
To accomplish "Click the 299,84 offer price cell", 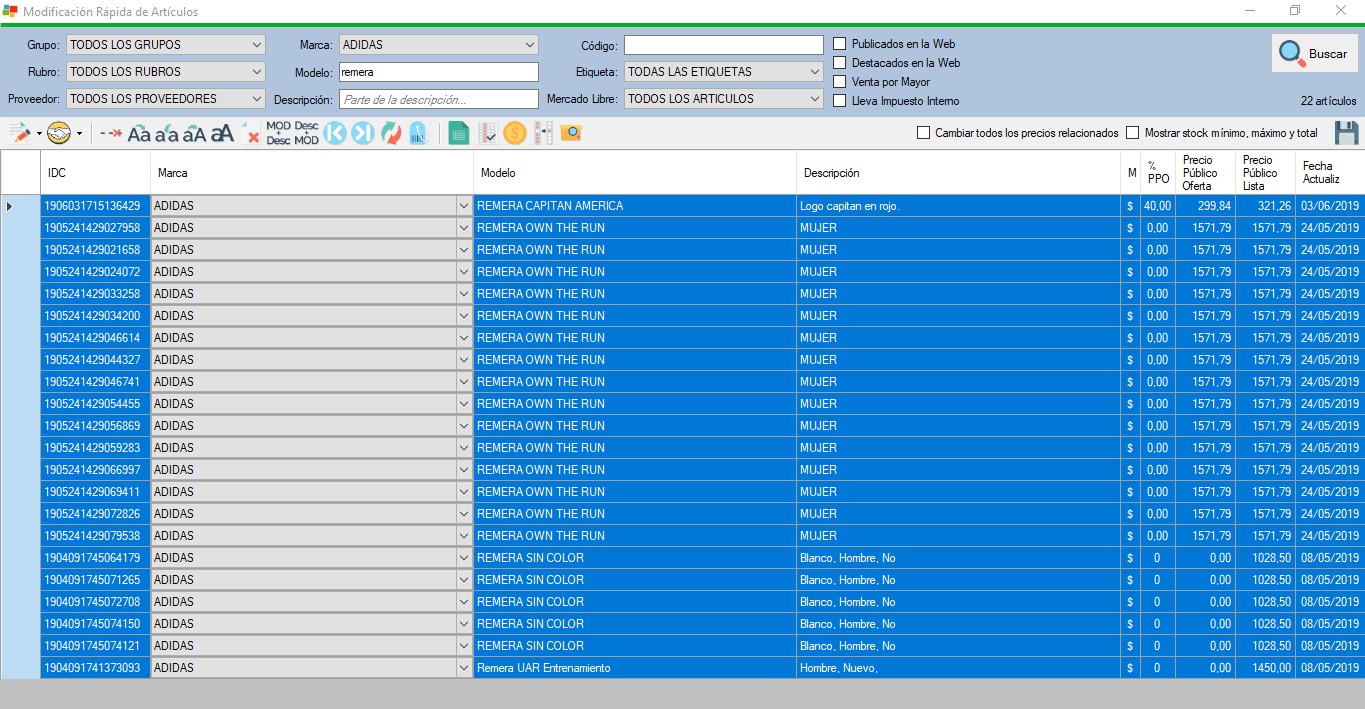I will tap(1205, 206).
